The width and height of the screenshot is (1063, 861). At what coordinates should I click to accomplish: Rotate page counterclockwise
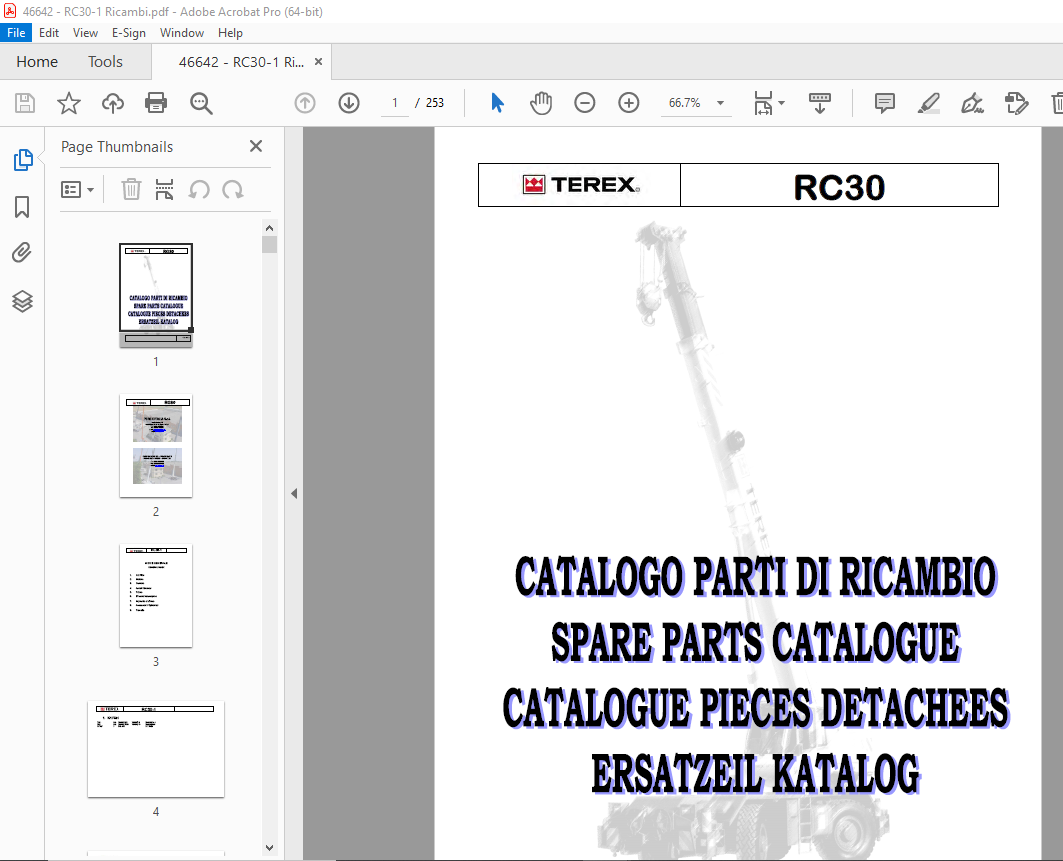(x=199, y=189)
